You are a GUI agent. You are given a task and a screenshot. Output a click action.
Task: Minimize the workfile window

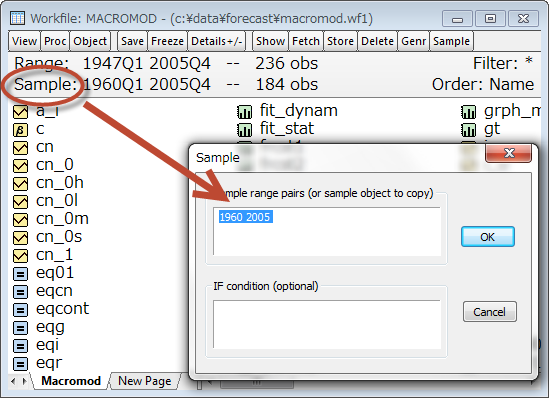pyautogui.click(x=457, y=18)
